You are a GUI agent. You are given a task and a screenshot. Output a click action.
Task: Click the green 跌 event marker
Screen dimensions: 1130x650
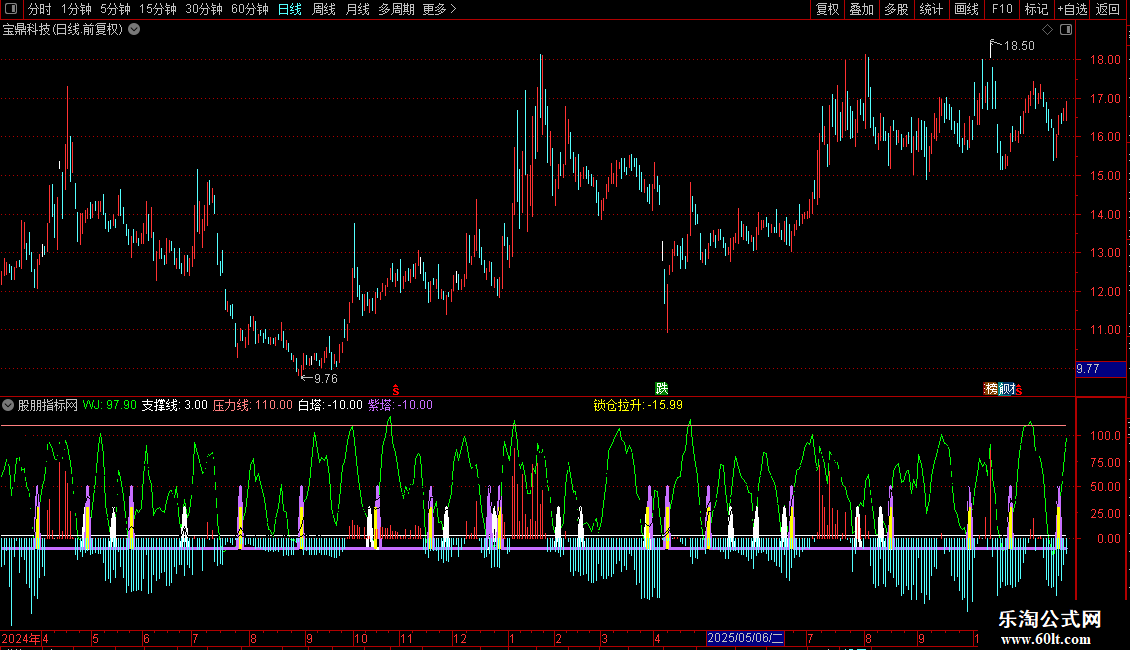click(x=662, y=388)
